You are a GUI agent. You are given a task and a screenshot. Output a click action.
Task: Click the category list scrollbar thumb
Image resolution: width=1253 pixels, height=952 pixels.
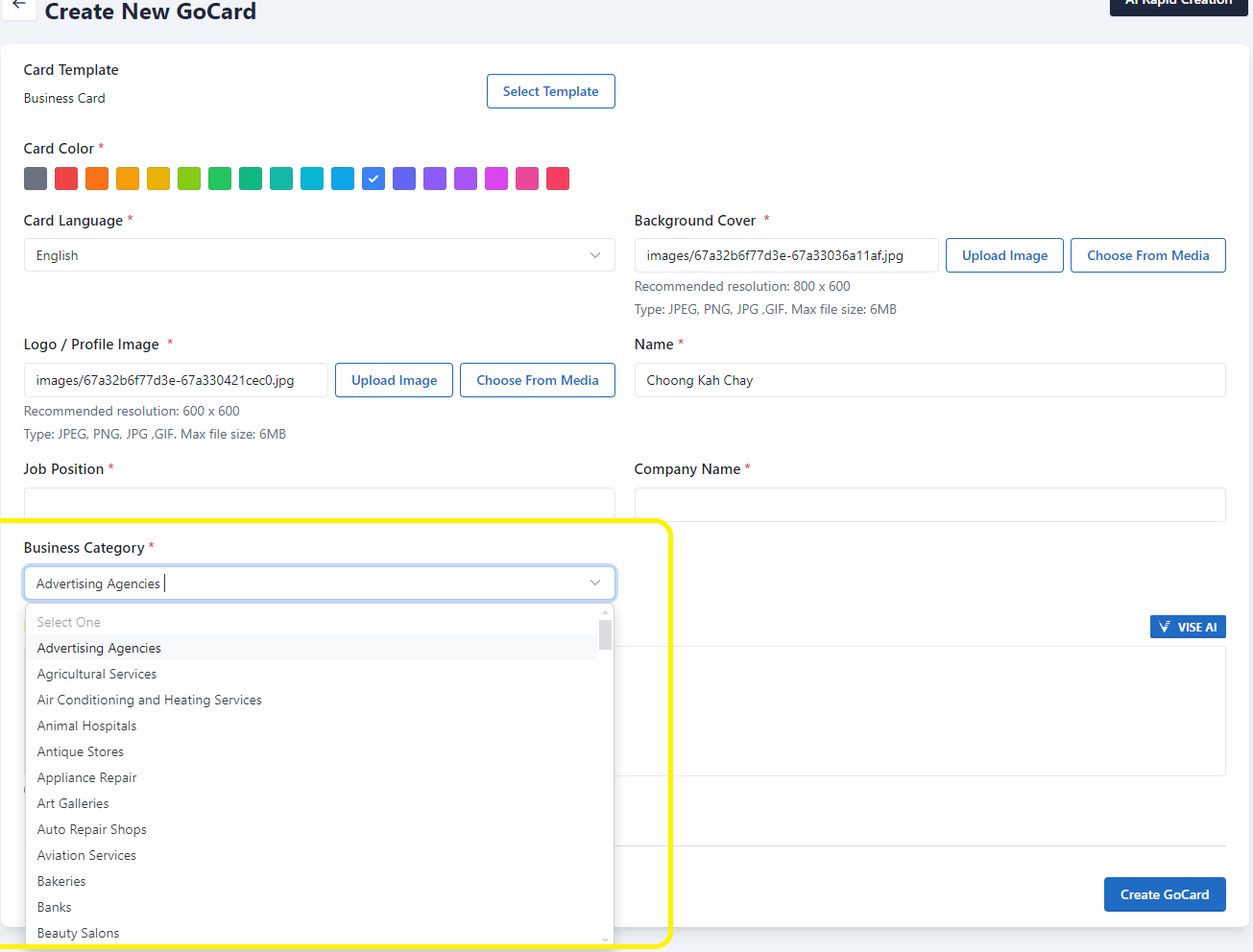(605, 634)
